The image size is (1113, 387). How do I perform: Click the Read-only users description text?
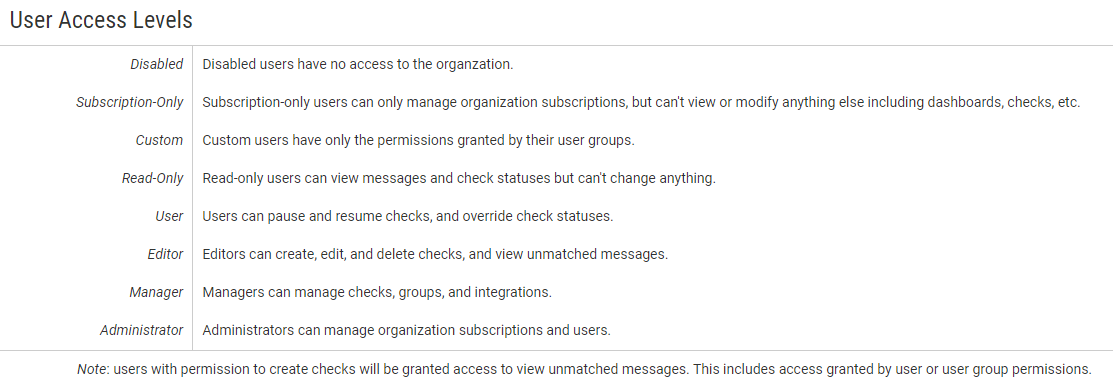pos(459,178)
